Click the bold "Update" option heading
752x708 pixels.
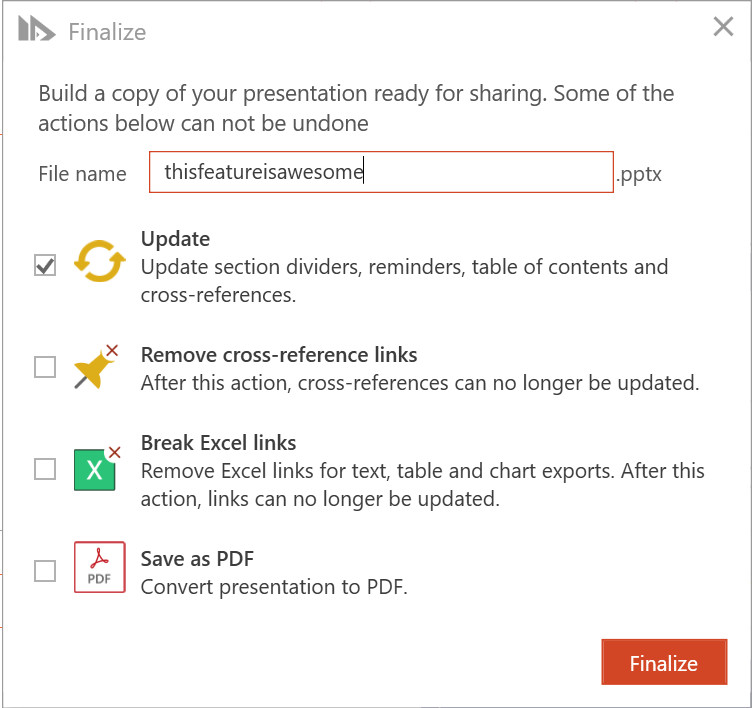coord(175,240)
